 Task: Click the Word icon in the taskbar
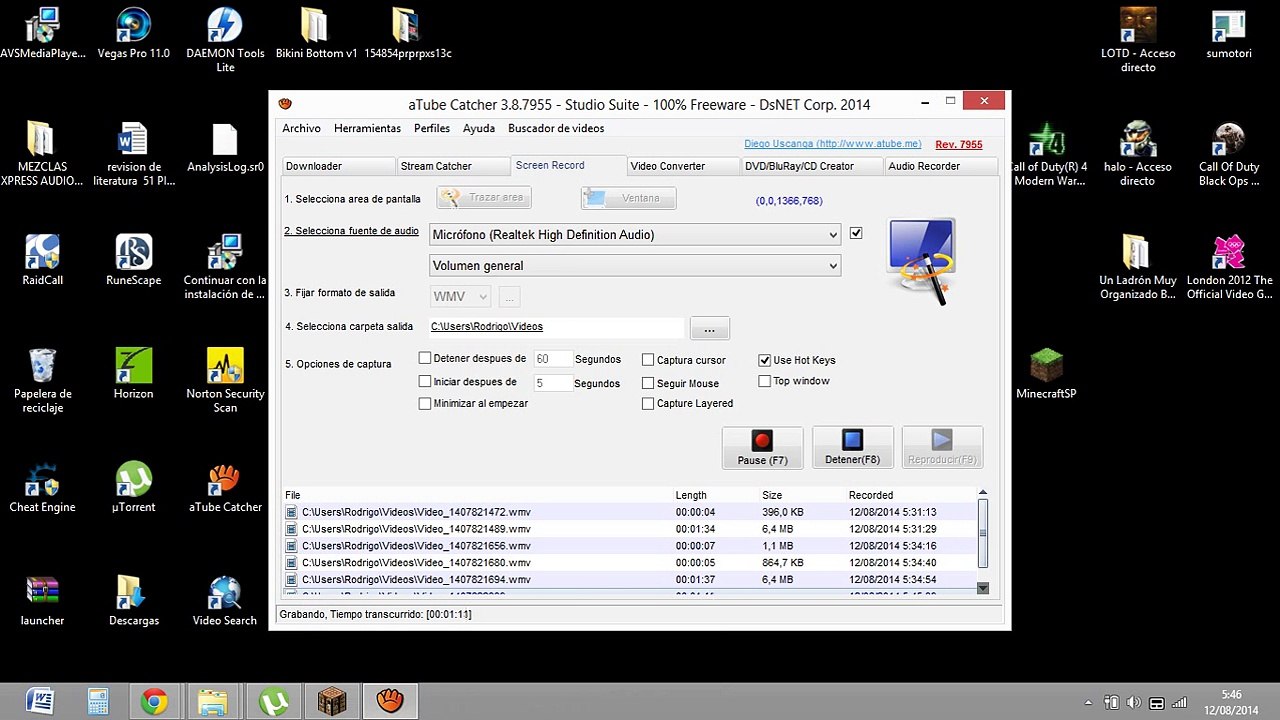(40, 702)
